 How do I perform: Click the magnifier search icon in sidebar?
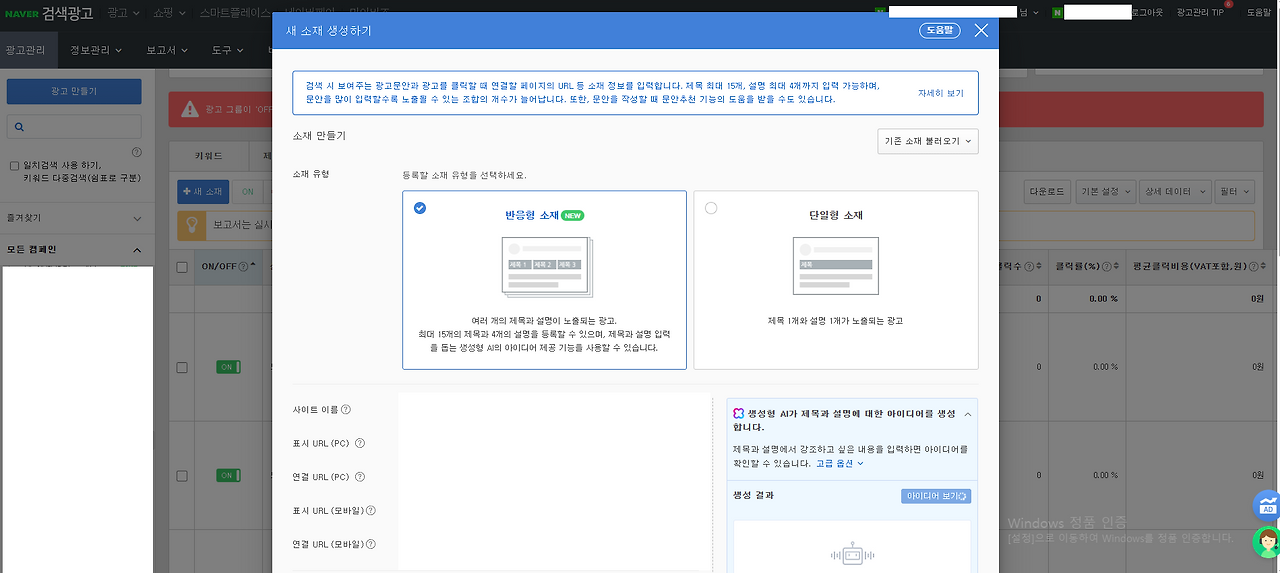click(18, 127)
